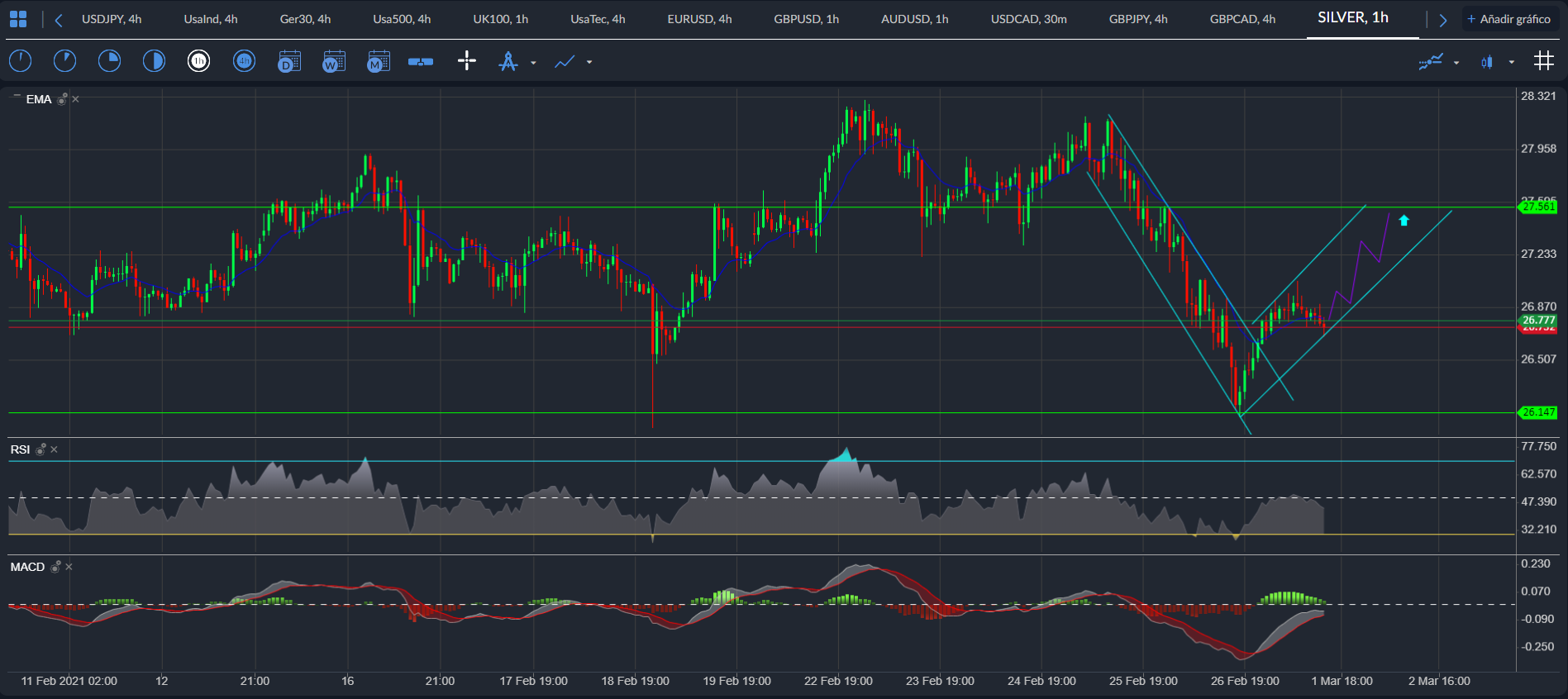Viewport: 1568px width, 699px height.
Task: Expand the drawing tools dropdown arrow
Action: pyautogui.click(x=533, y=63)
